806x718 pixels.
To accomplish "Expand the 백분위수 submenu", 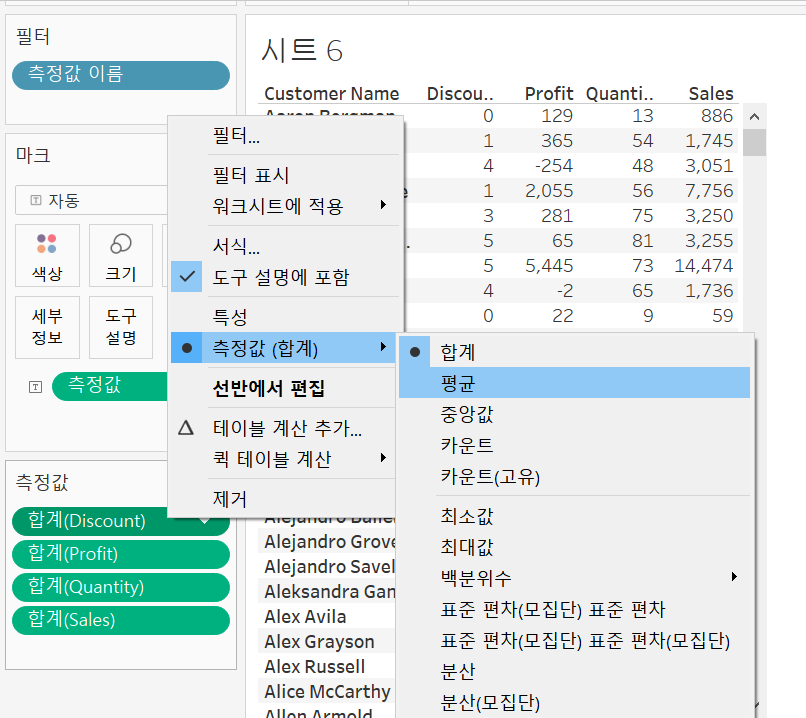I will pyautogui.click(x=575, y=578).
